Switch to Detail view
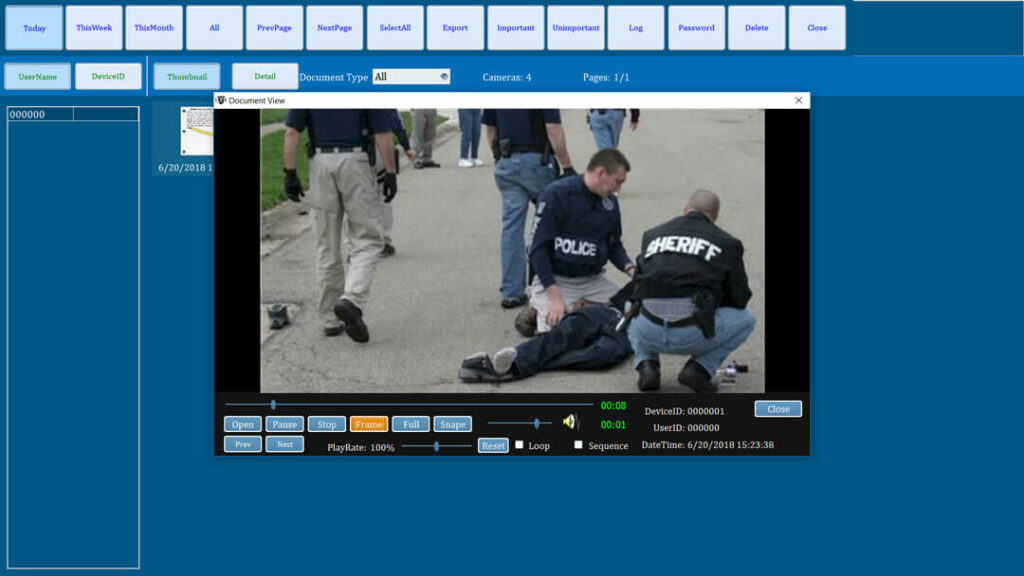 point(264,75)
